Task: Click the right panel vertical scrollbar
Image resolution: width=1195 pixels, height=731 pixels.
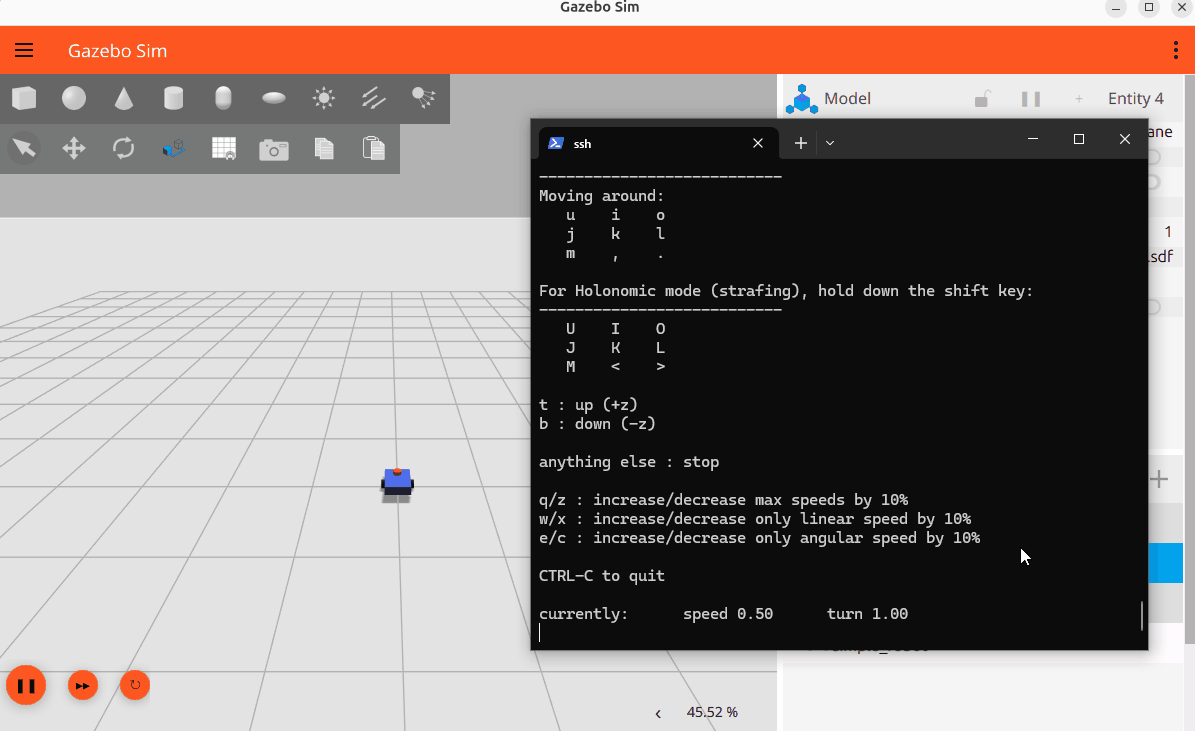Action: point(1189,358)
